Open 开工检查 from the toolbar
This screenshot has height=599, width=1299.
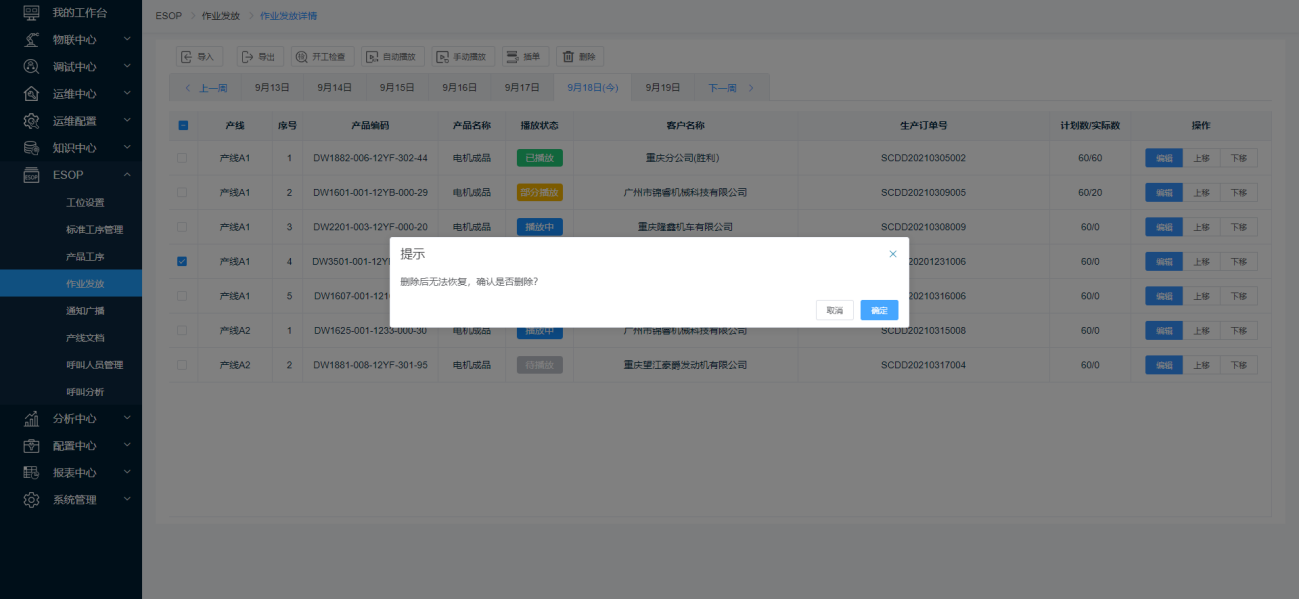[x=322, y=57]
